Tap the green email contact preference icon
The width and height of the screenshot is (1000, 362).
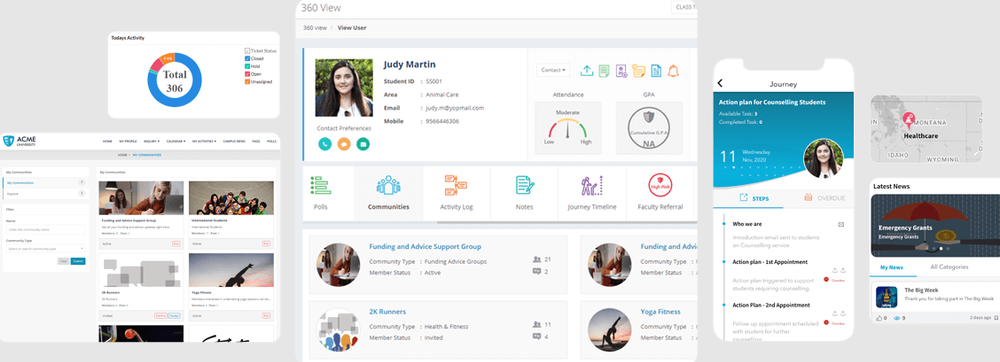[363, 144]
